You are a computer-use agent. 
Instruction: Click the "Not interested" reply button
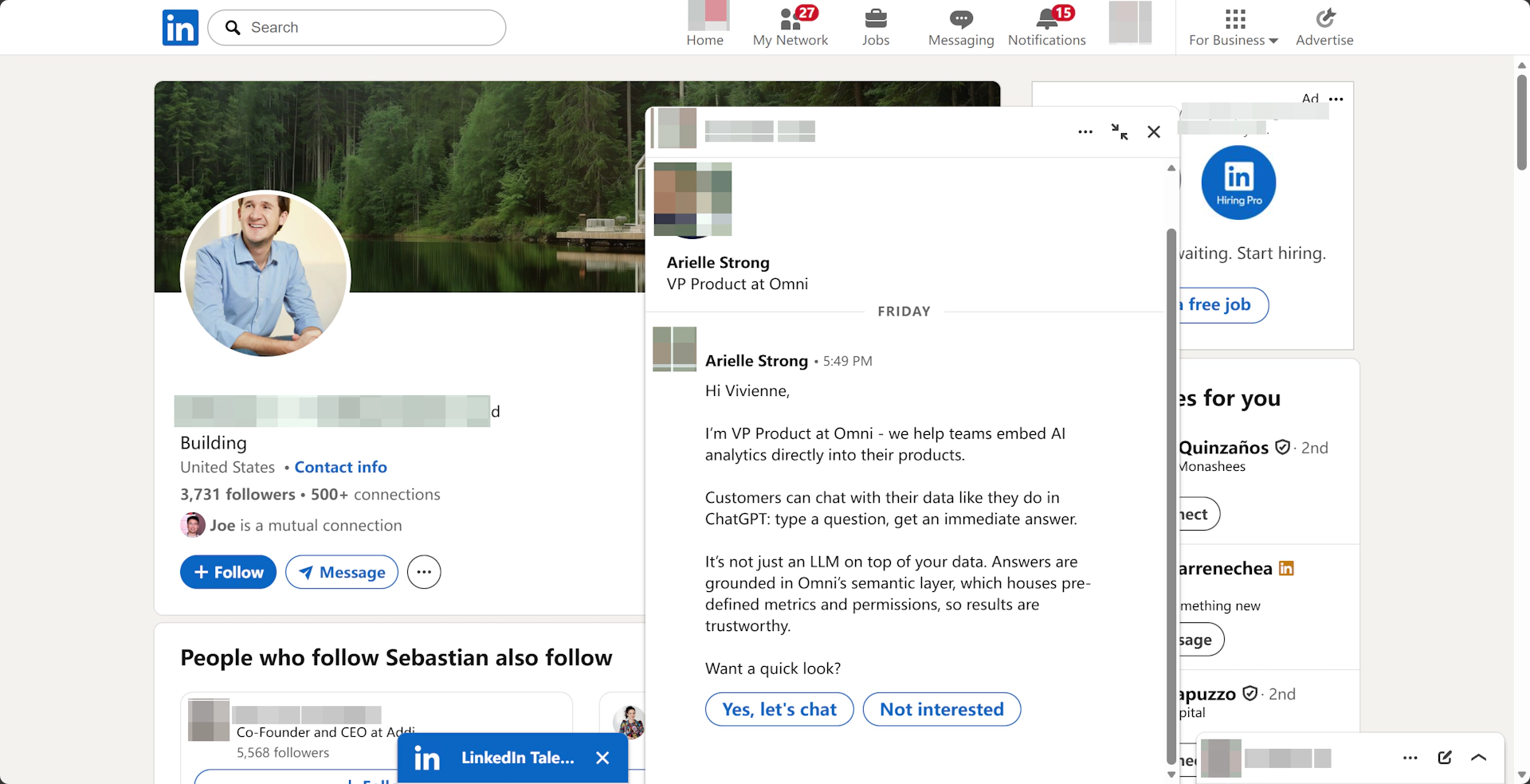pos(942,709)
